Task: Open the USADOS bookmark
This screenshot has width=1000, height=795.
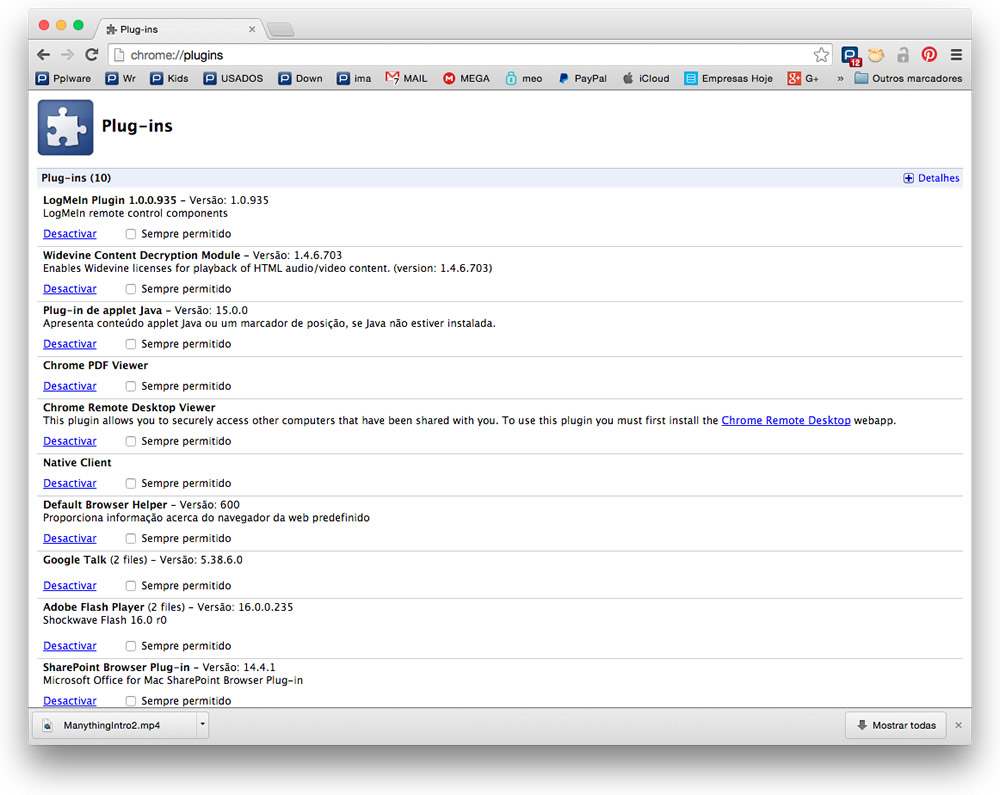Action: pos(233,78)
